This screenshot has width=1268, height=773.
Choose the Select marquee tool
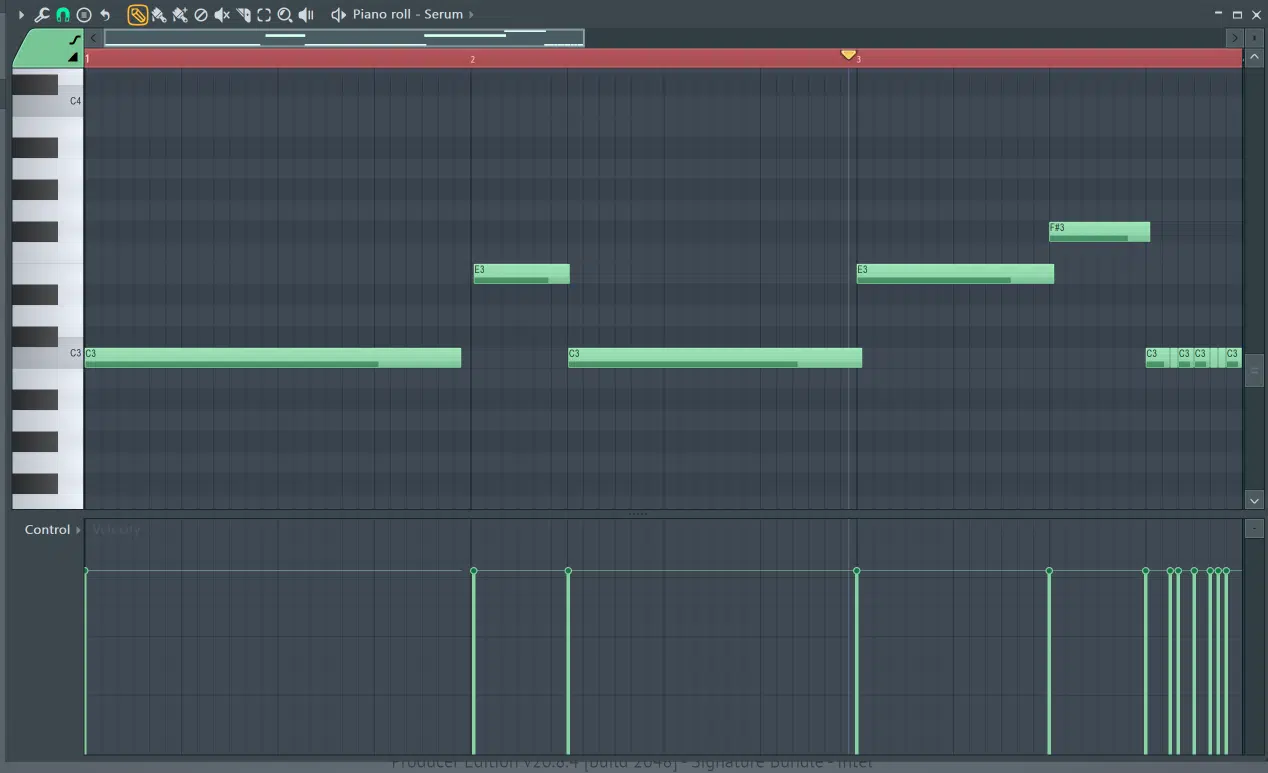point(264,15)
